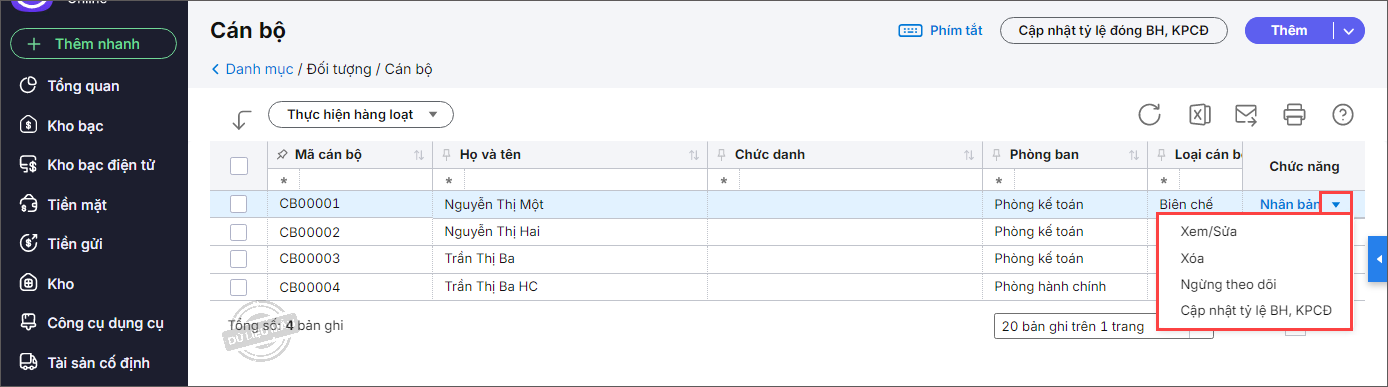Choose Xem/Sửa from the context menu
The height and width of the screenshot is (387, 1388).
point(1209,231)
